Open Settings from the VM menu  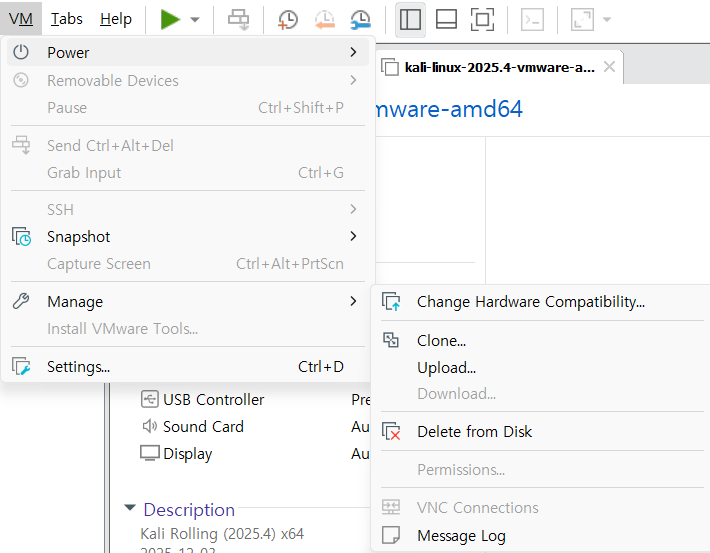(188, 367)
